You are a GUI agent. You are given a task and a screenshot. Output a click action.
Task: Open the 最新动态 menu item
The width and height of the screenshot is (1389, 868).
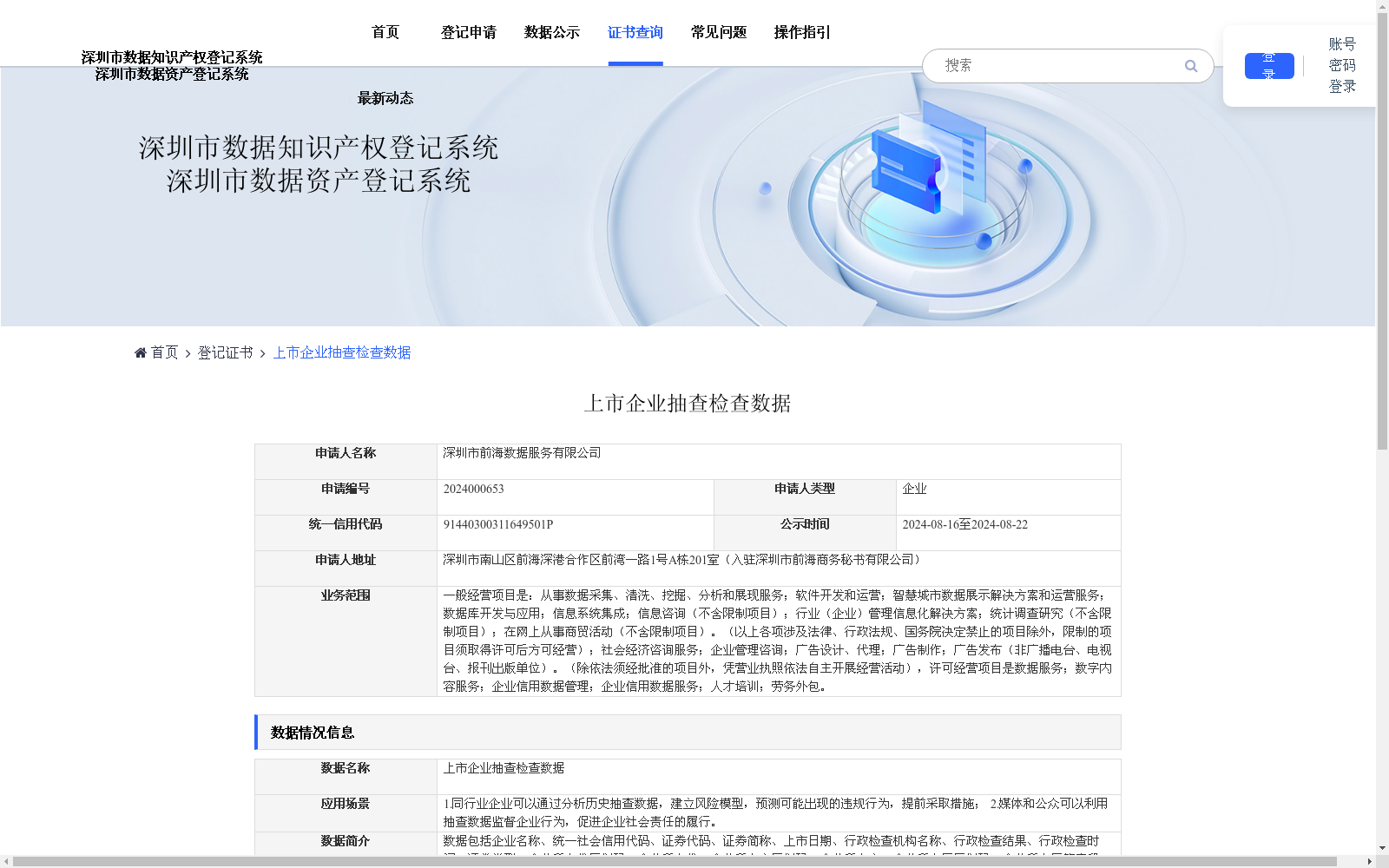385,98
